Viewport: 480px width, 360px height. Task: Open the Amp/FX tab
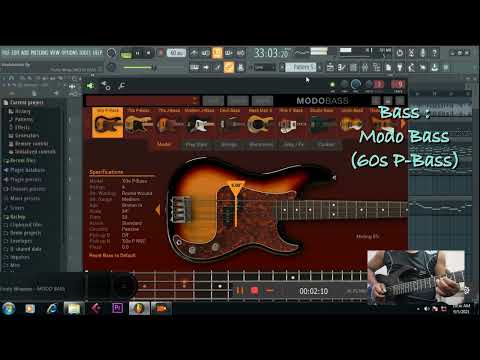pyautogui.click(x=293, y=144)
